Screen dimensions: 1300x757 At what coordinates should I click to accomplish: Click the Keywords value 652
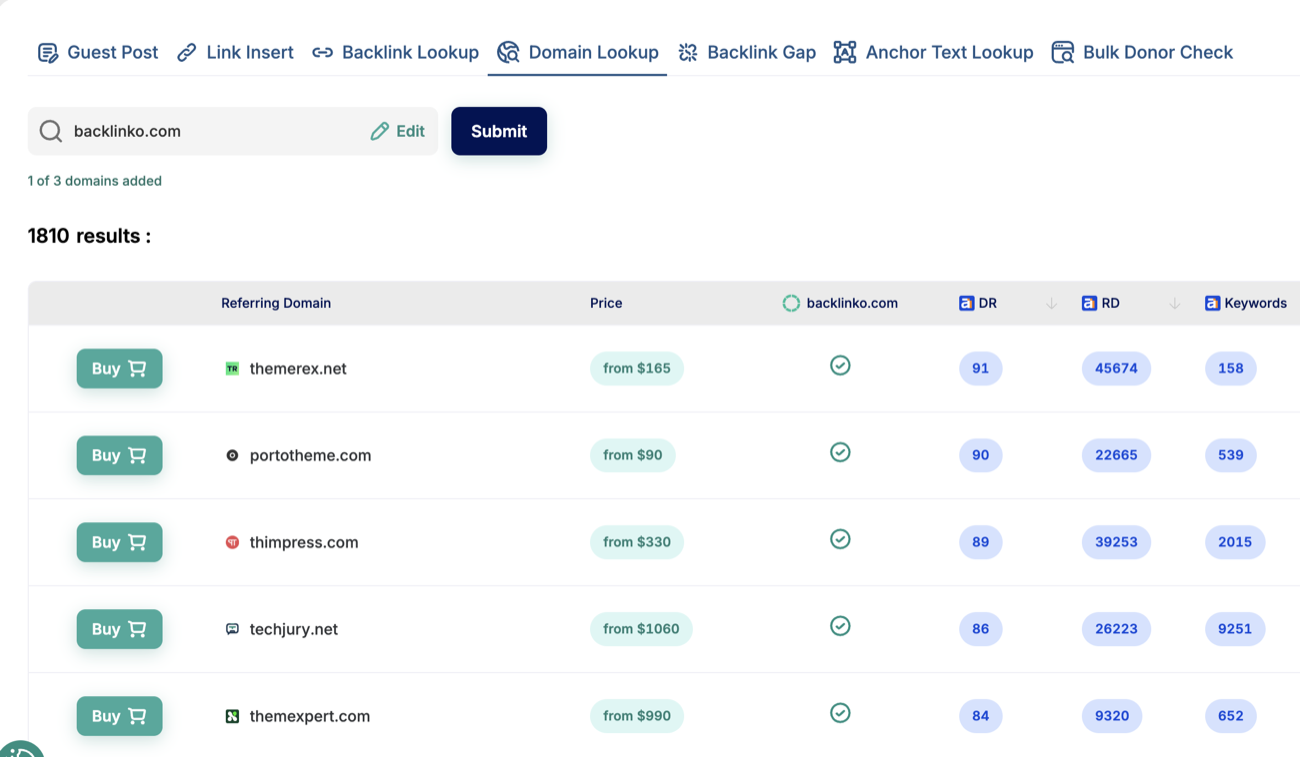coord(1231,716)
